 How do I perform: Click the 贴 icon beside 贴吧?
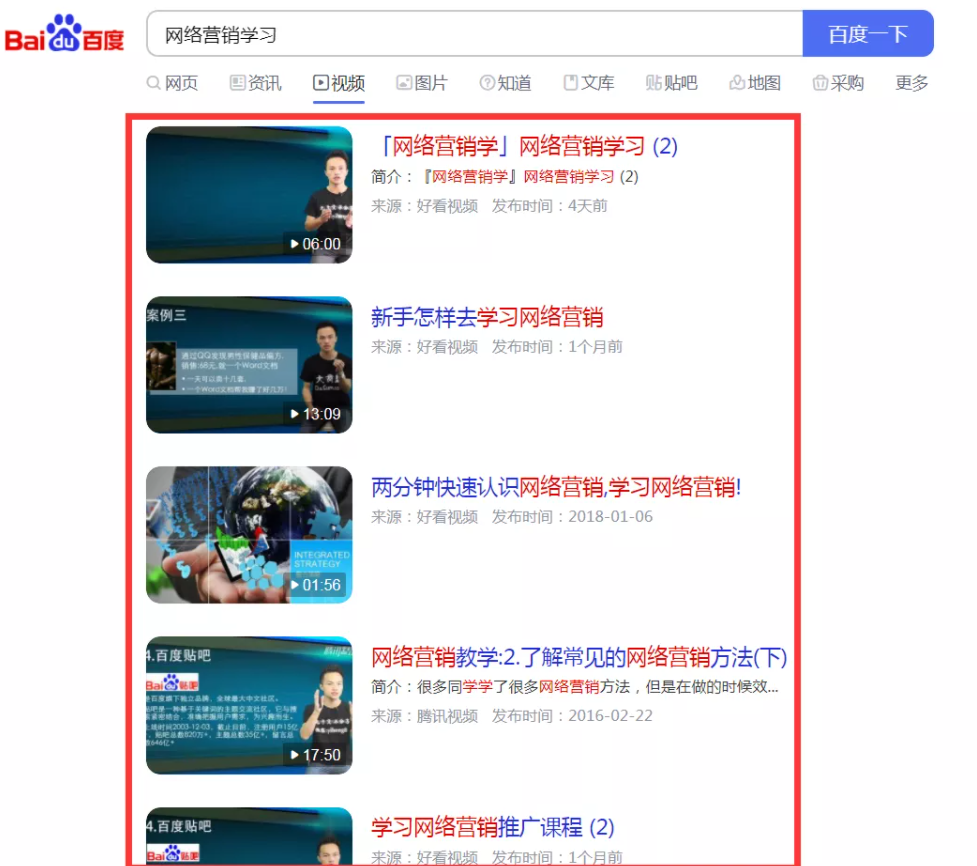click(654, 83)
